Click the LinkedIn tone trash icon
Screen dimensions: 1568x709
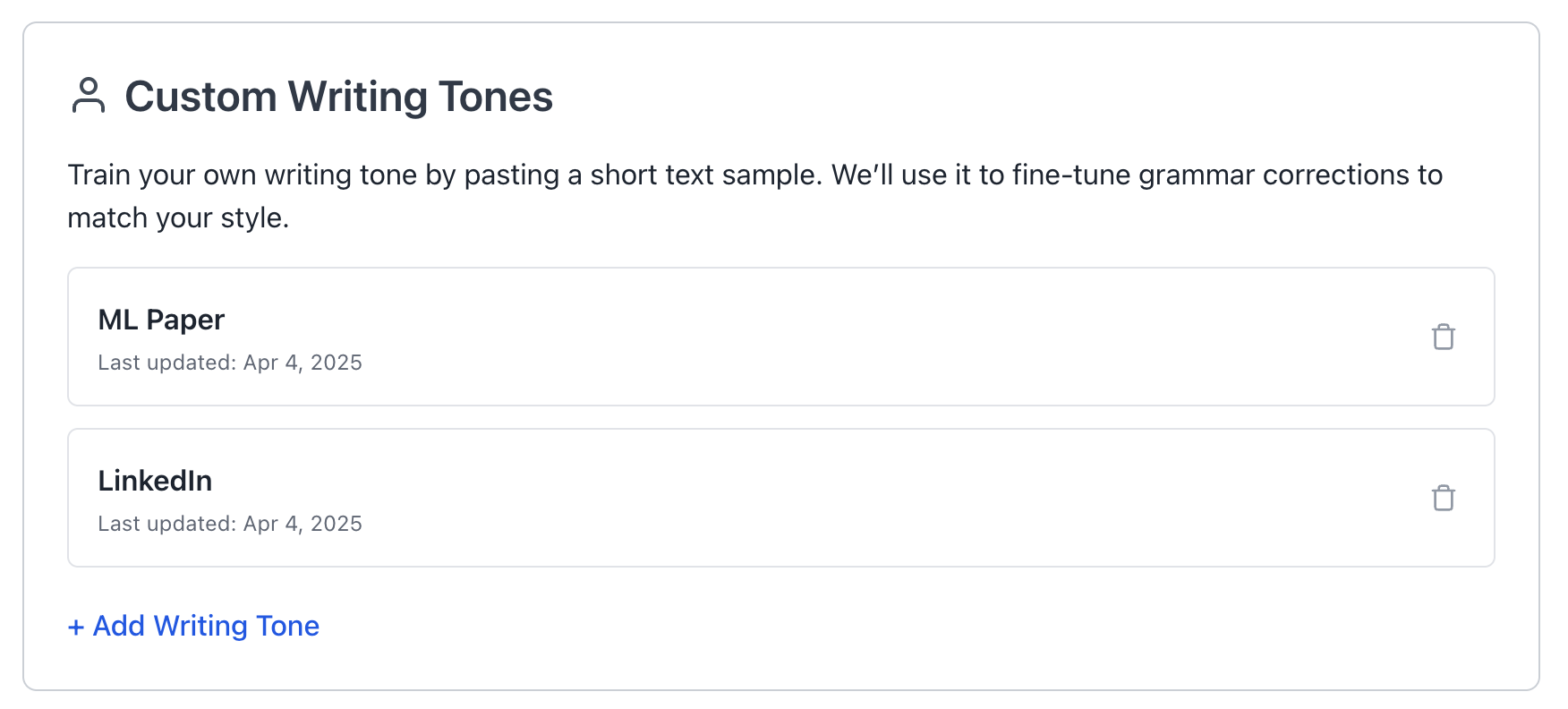(x=1443, y=499)
